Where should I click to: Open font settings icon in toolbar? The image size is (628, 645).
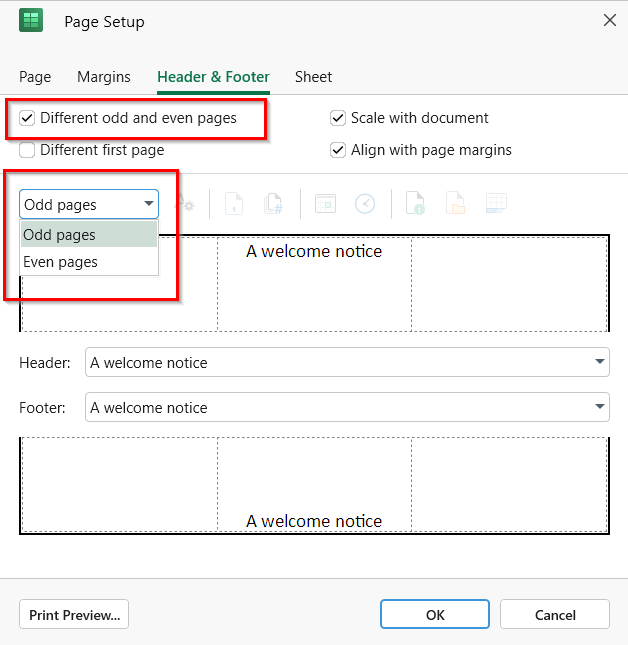click(185, 203)
